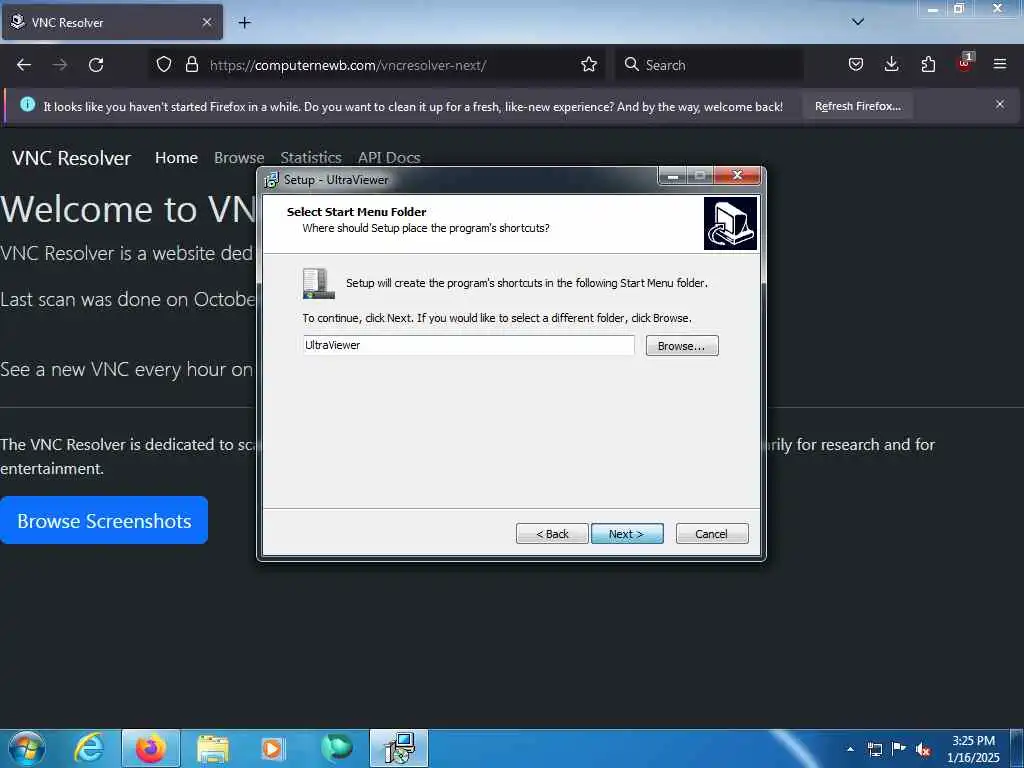Expand the list all tabs chevron
Image resolution: width=1024 pixels, height=768 pixels.
click(858, 22)
